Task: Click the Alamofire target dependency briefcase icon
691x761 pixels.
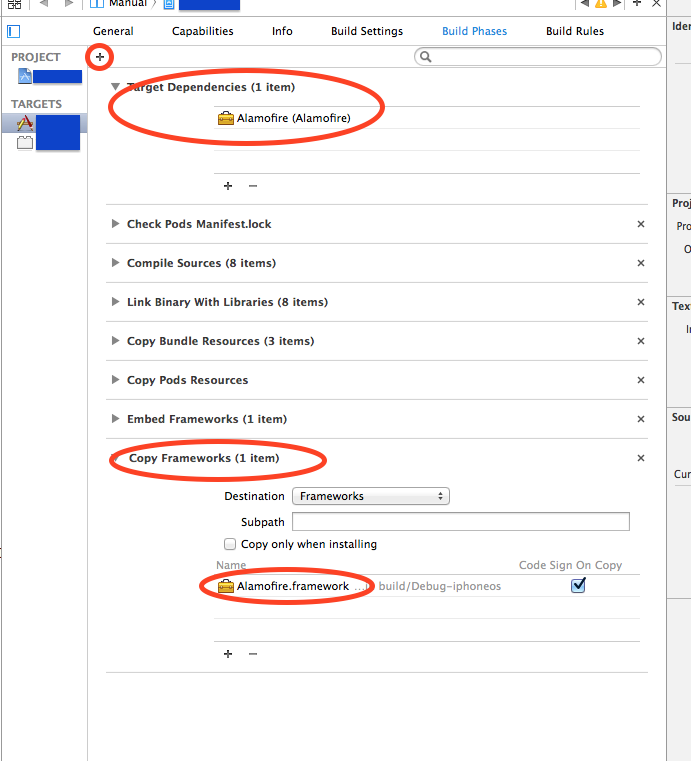Action: coord(226,118)
